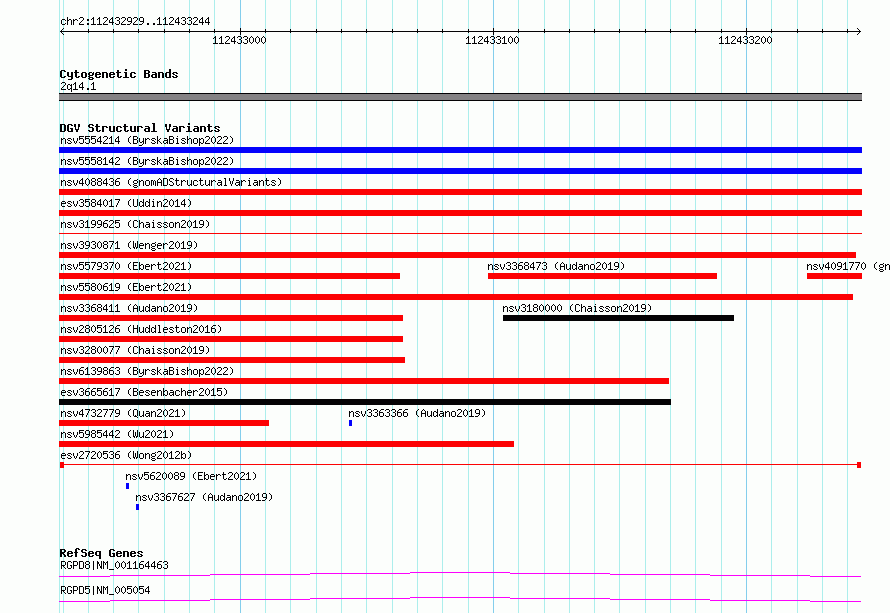Screen dimensions: 890x613
Task: Select the short red bar under nsv4732779
Action: [164, 423]
